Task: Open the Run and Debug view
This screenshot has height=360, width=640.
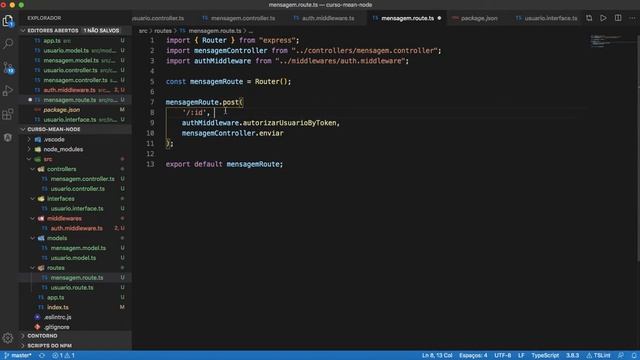Action: (x=8, y=91)
